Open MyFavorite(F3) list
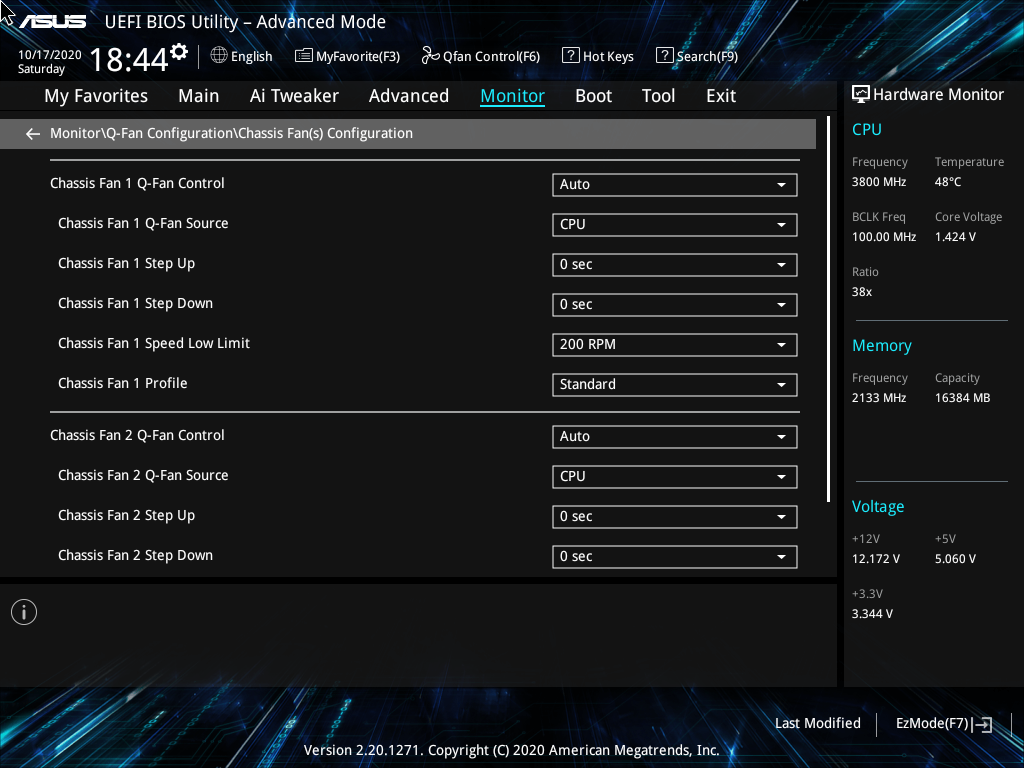1024x768 pixels. pos(347,56)
